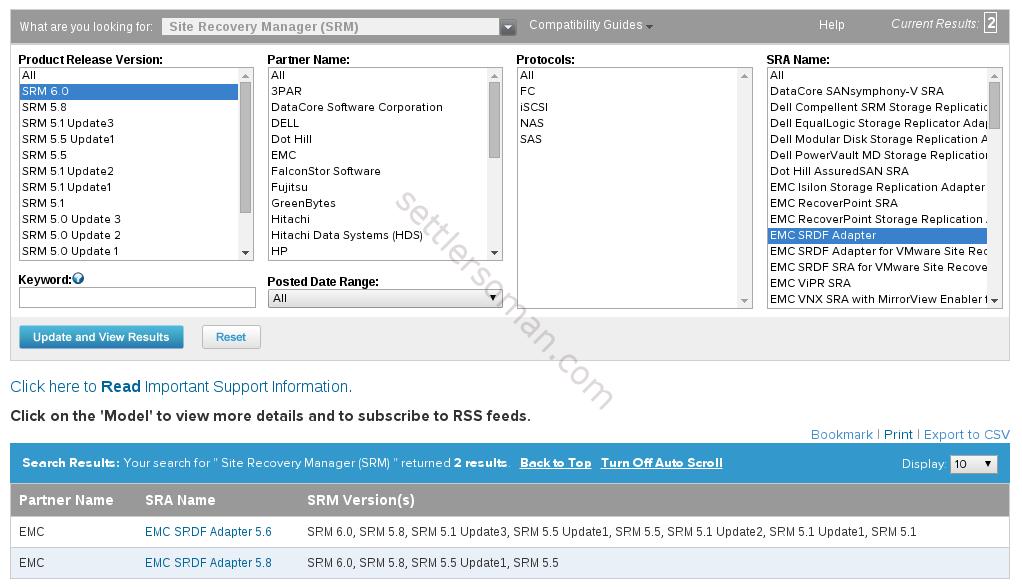The height and width of the screenshot is (587, 1022).
Task: Select SRM 5.5 Update1 release version
Action: tap(129, 139)
